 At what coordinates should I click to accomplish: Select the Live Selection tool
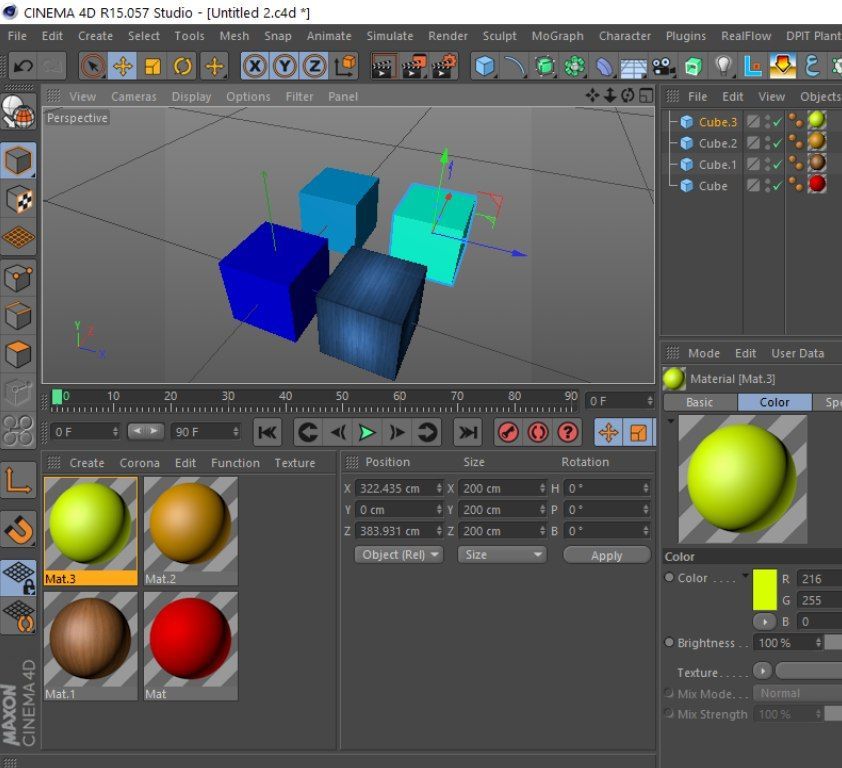point(93,66)
